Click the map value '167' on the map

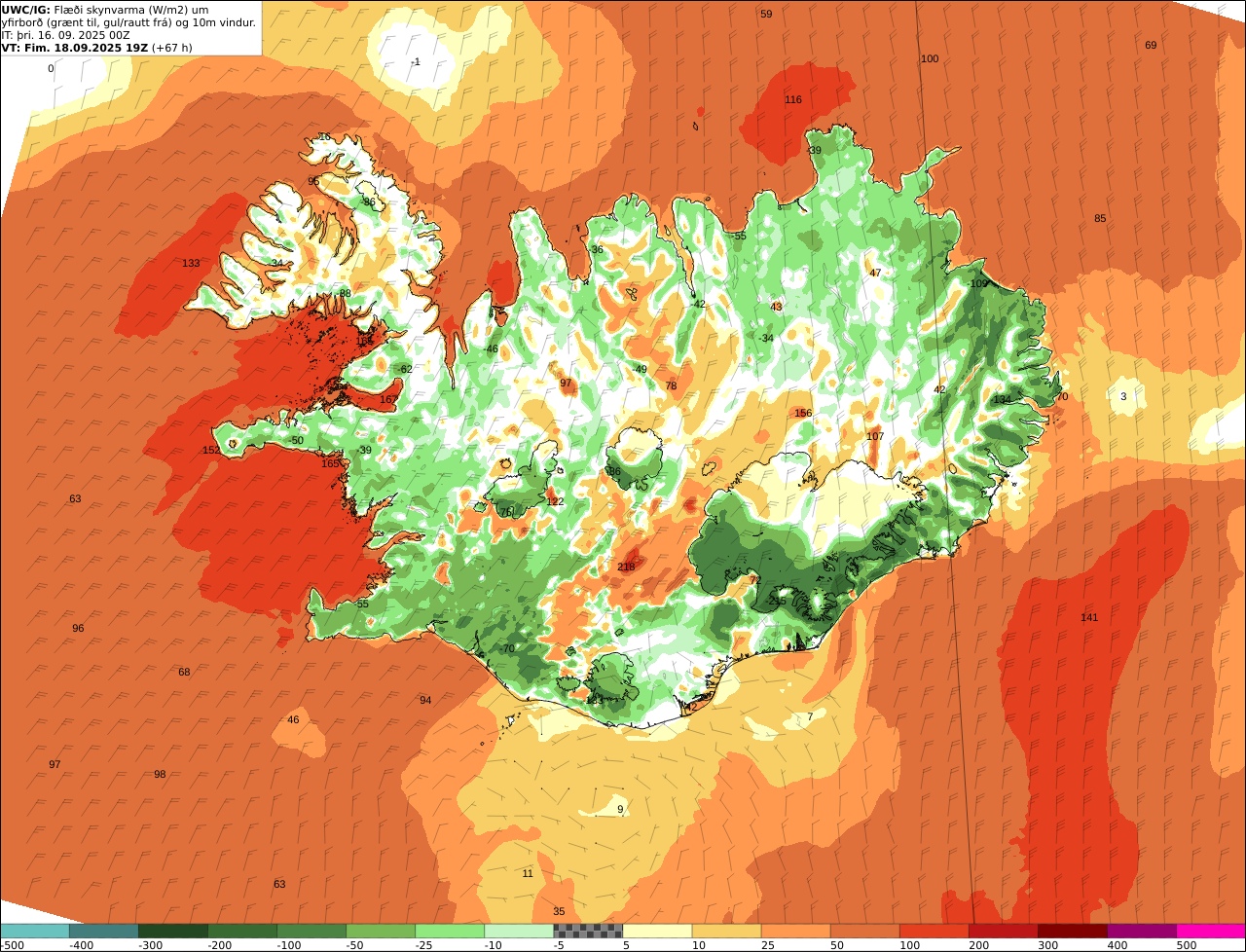(388, 399)
